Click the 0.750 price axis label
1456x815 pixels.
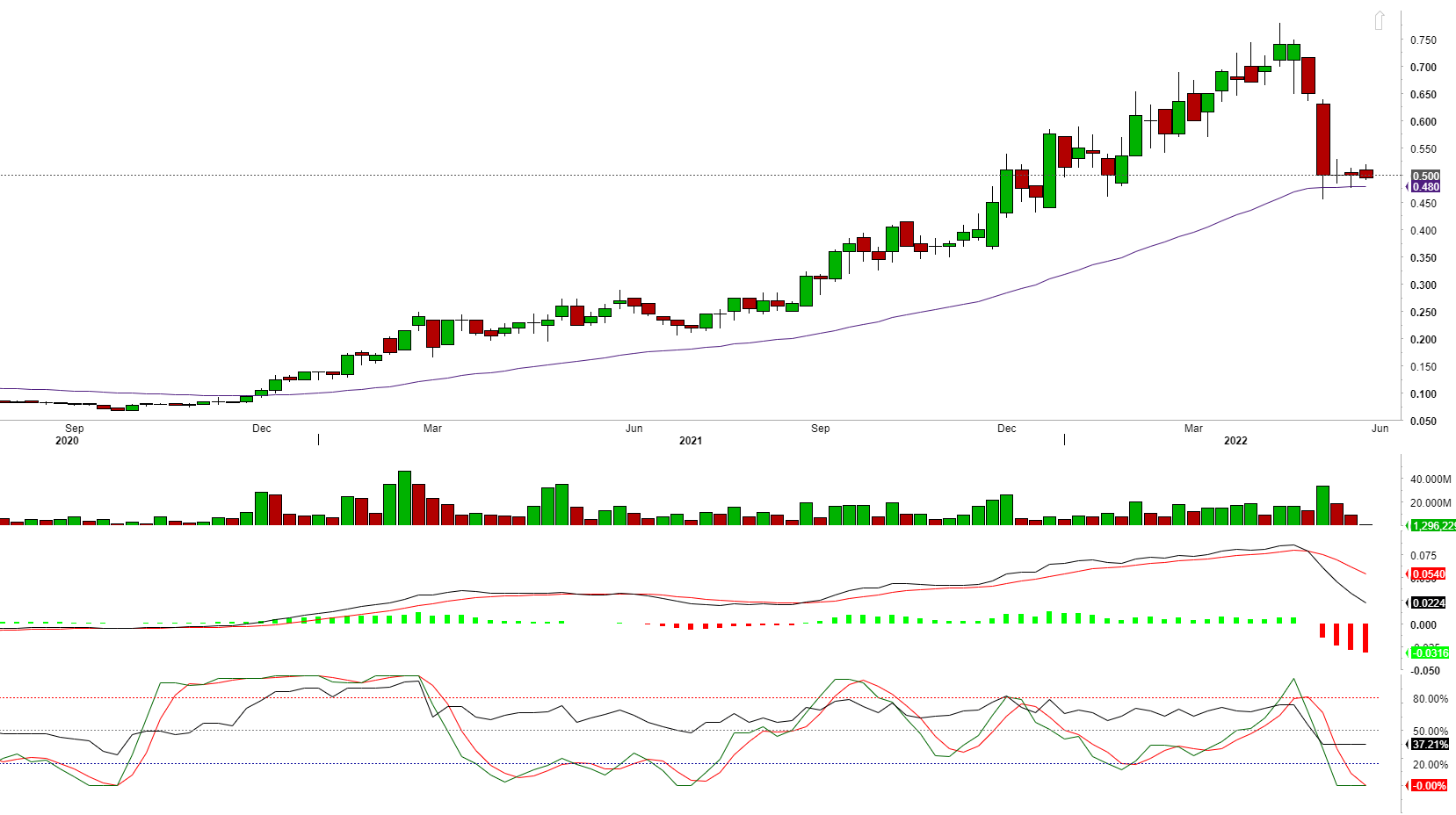tap(1423, 40)
